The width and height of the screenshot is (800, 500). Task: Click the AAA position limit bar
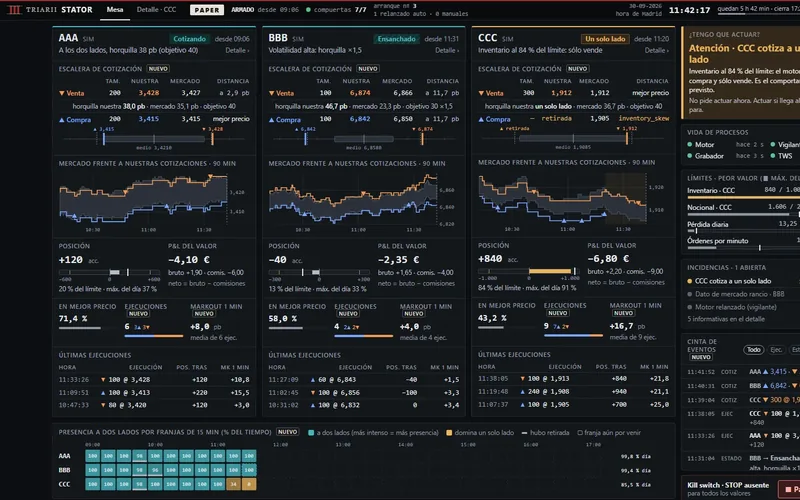point(110,272)
